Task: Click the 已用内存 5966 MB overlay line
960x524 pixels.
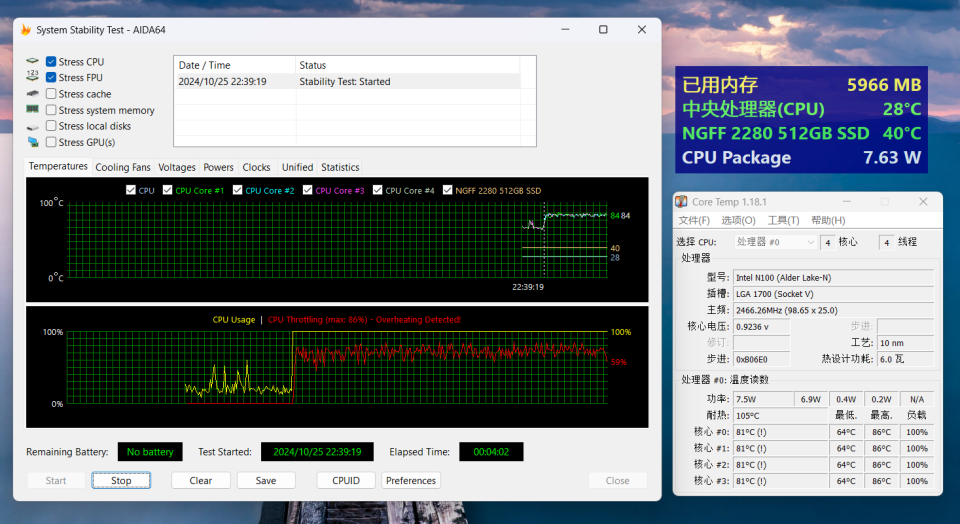Action: tap(801, 84)
